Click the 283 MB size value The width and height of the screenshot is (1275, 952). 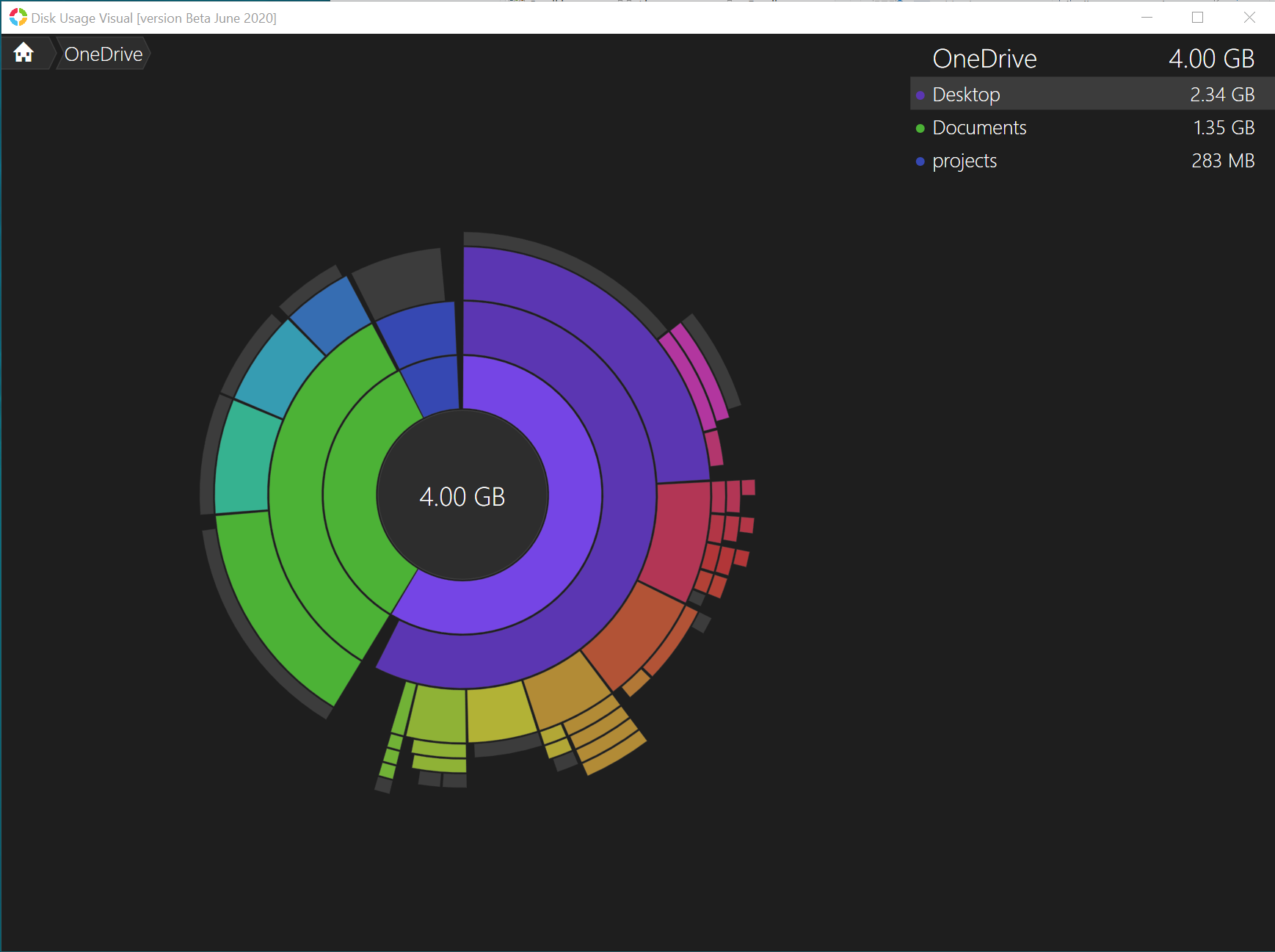[1223, 161]
